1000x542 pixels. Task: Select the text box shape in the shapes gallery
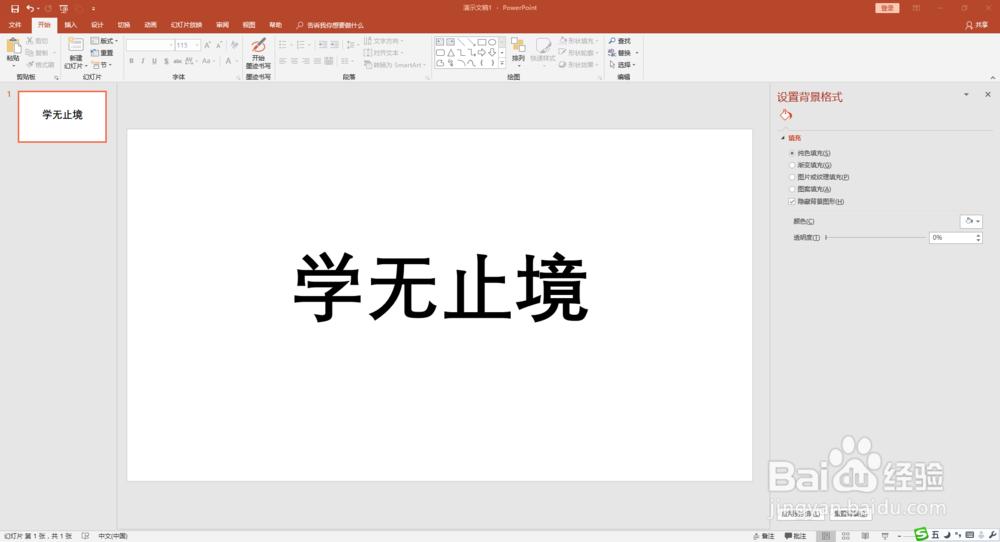pyautogui.click(x=440, y=43)
